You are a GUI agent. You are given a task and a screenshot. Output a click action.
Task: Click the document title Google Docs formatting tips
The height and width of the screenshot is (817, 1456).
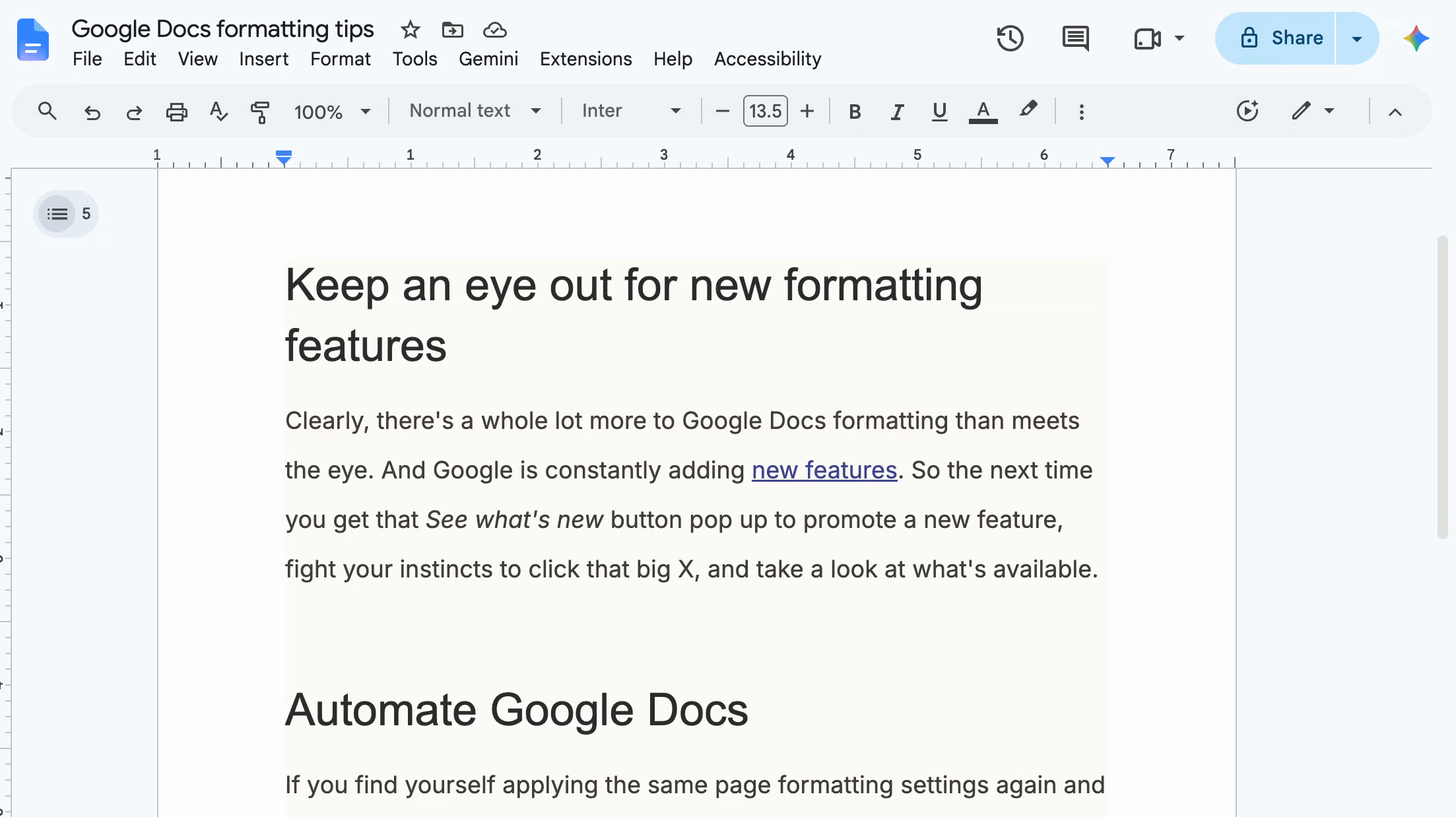(x=222, y=29)
